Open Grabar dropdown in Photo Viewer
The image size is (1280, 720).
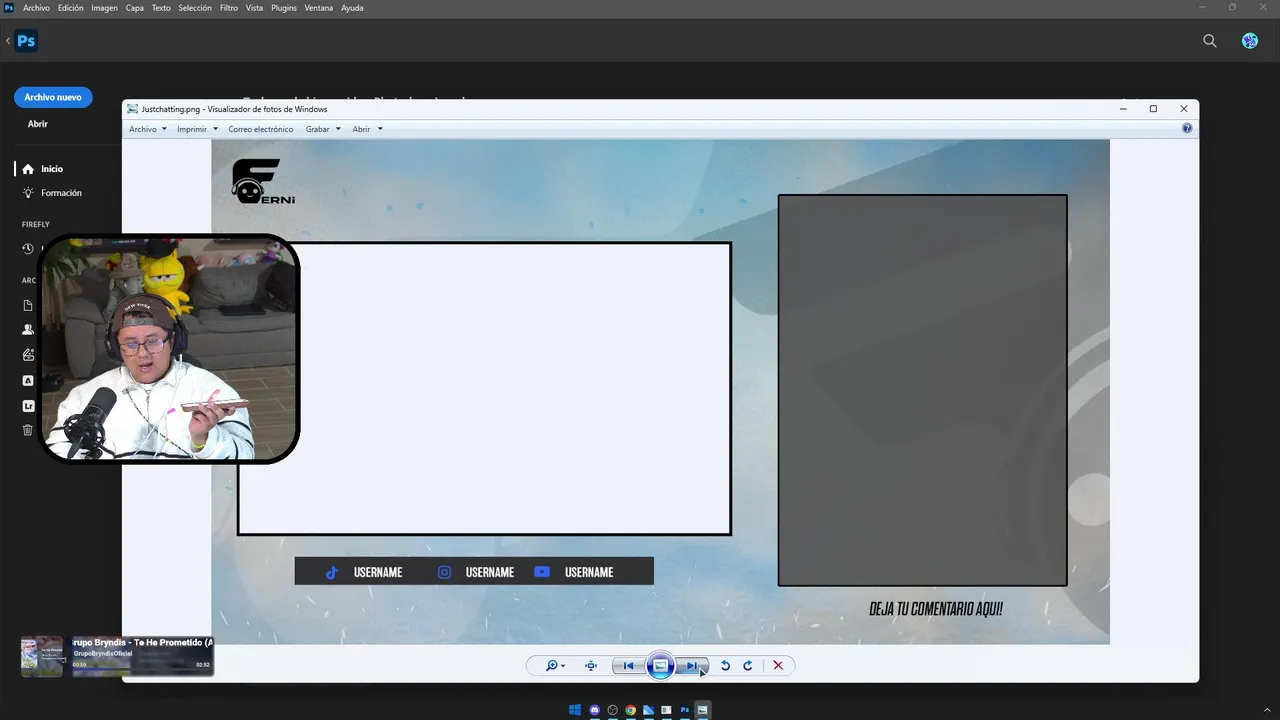[x=323, y=129]
